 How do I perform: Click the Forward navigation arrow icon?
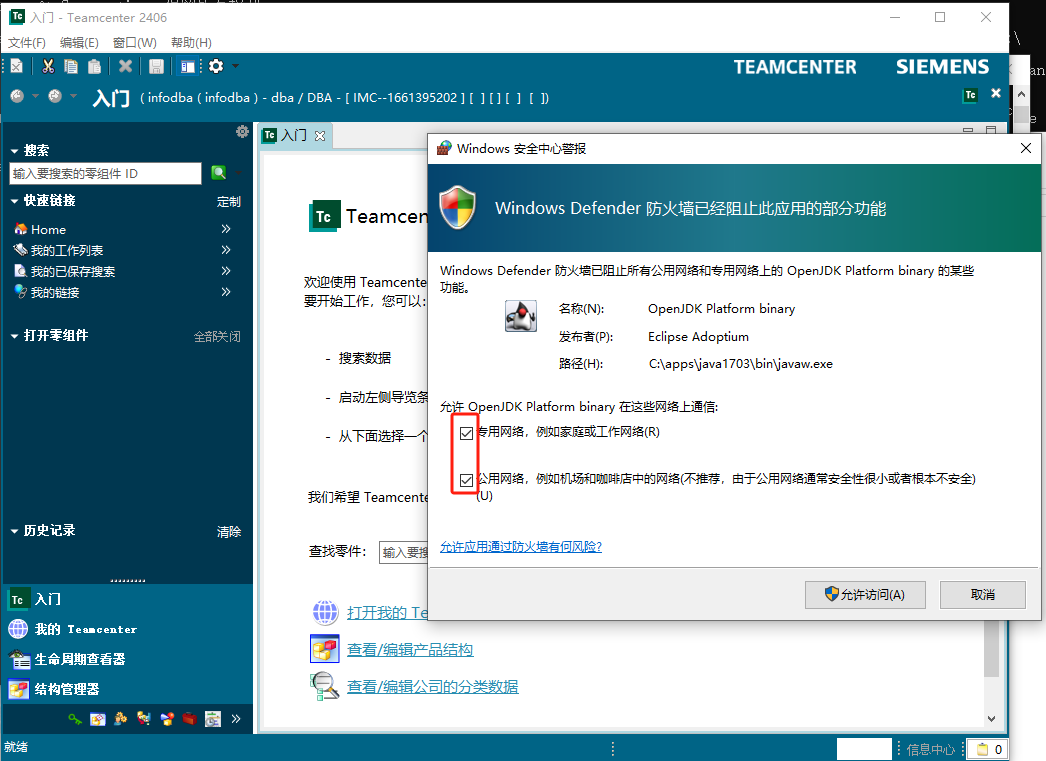[55, 97]
